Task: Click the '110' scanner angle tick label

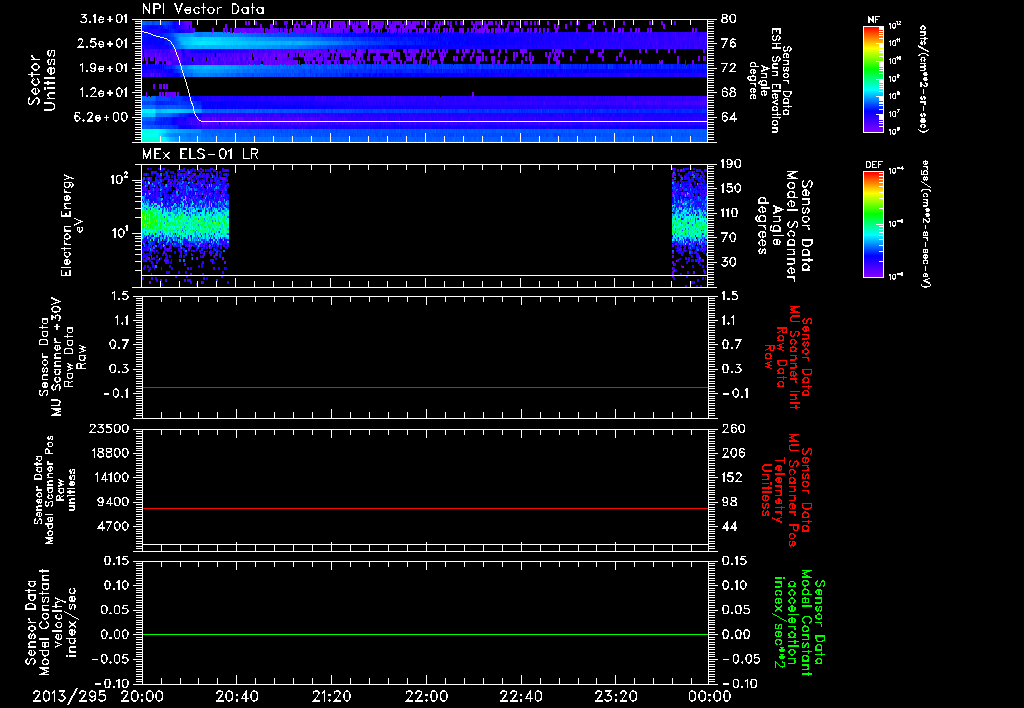Action: 731,212
